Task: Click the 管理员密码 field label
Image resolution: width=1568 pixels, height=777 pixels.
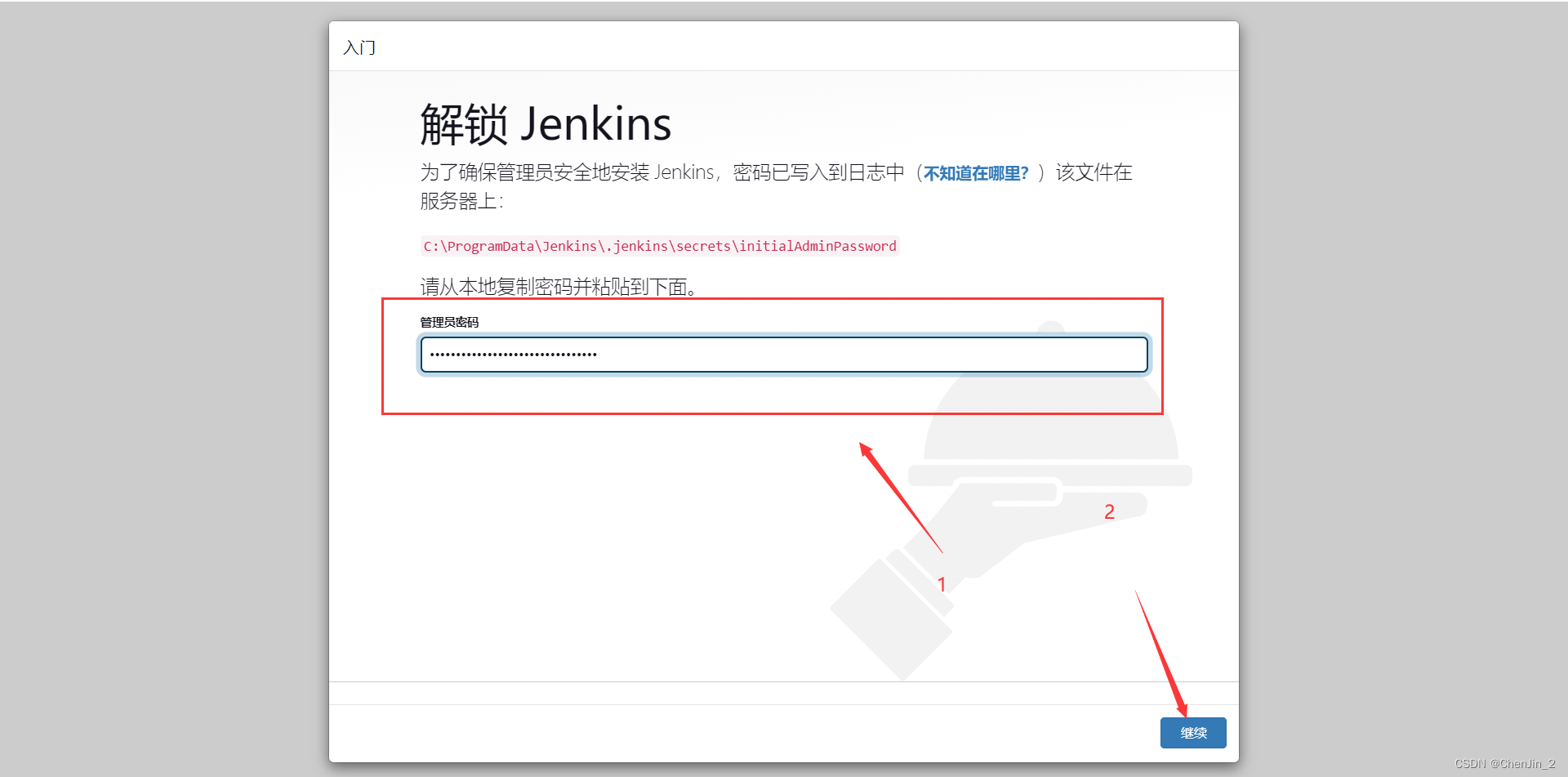Action: click(449, 322)
